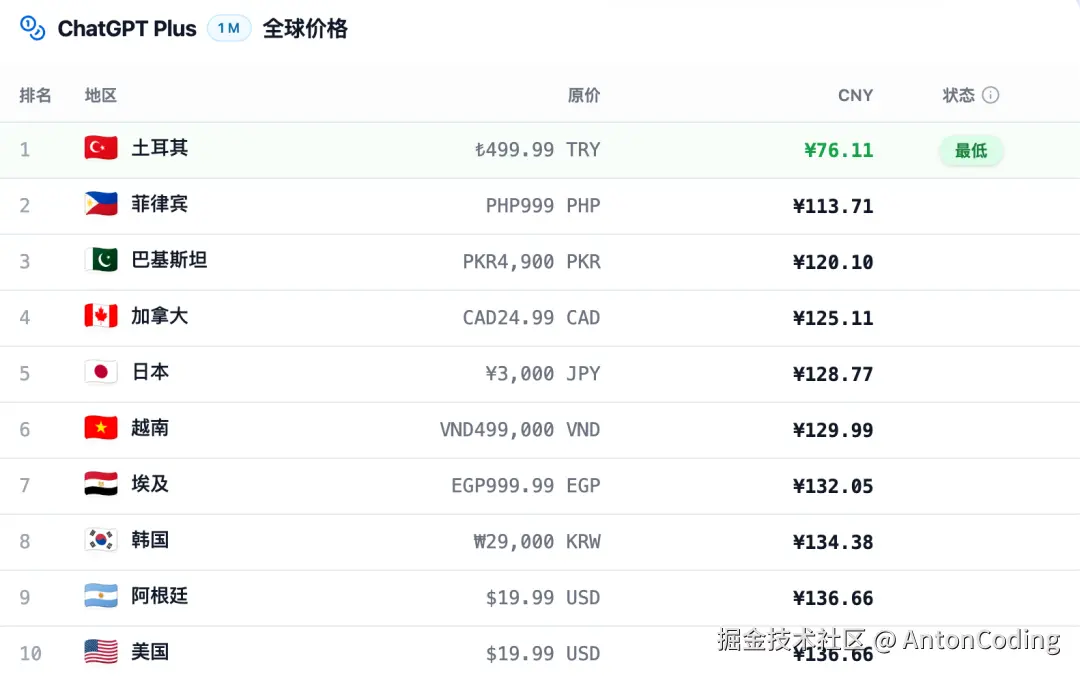Click the Pakistan flag icon
1080x676 pixels.
[x=101, y=260]
